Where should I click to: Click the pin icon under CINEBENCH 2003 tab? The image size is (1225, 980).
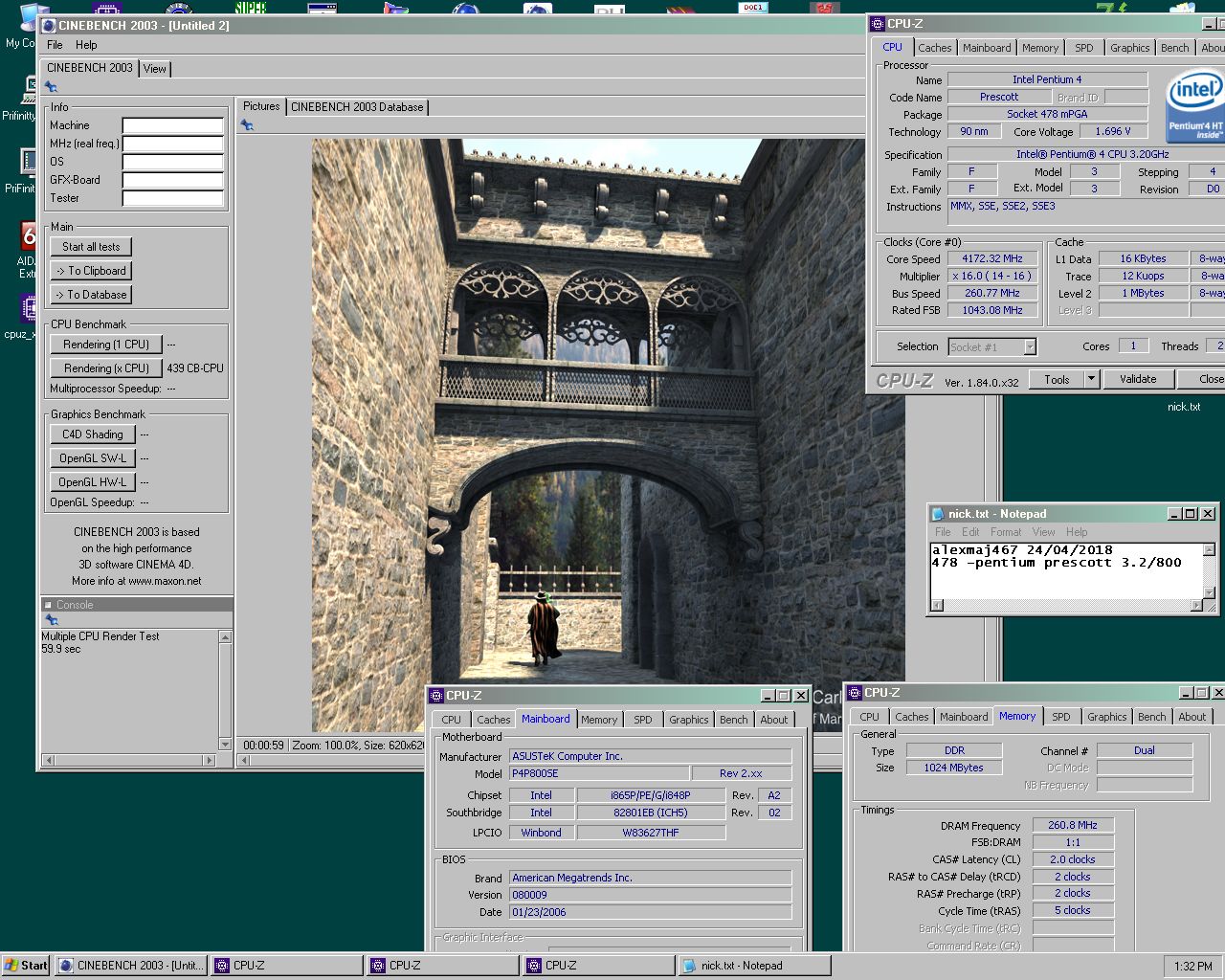(x=51, y=87)
